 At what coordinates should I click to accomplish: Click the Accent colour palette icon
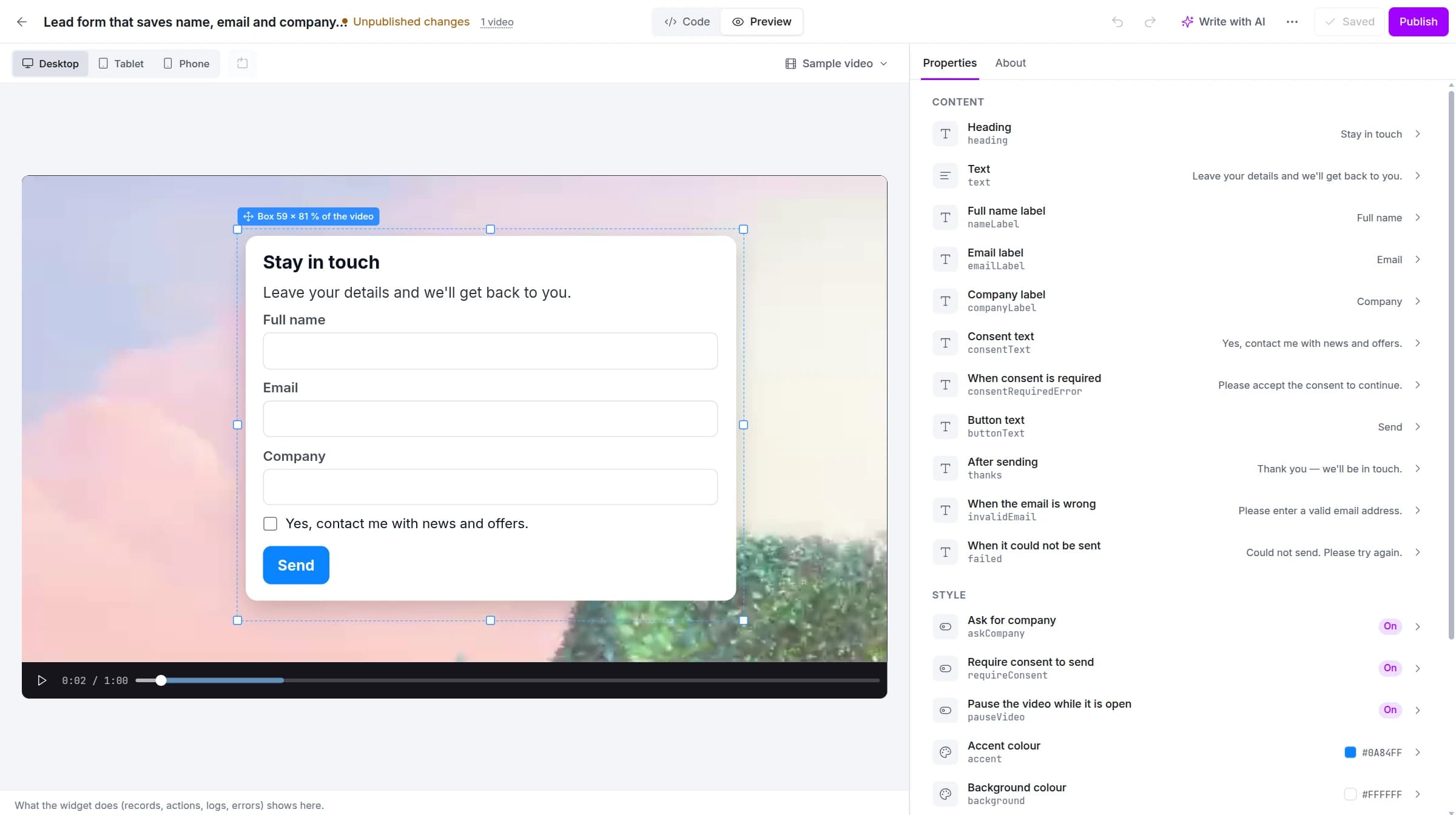click(945, 753)
